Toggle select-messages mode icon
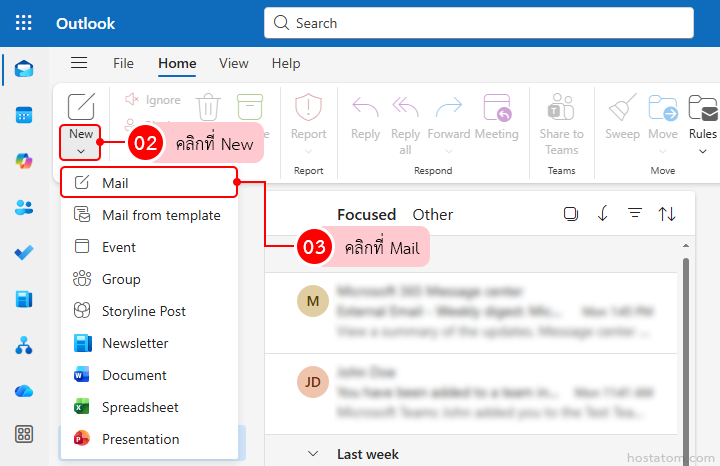Viewport: 720px width, 466px height. coord(571,214)
